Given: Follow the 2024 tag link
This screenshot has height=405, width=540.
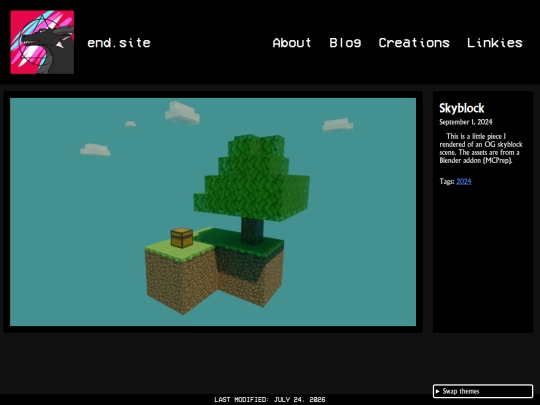Looking at the screenshot, I should coord(464,181).
